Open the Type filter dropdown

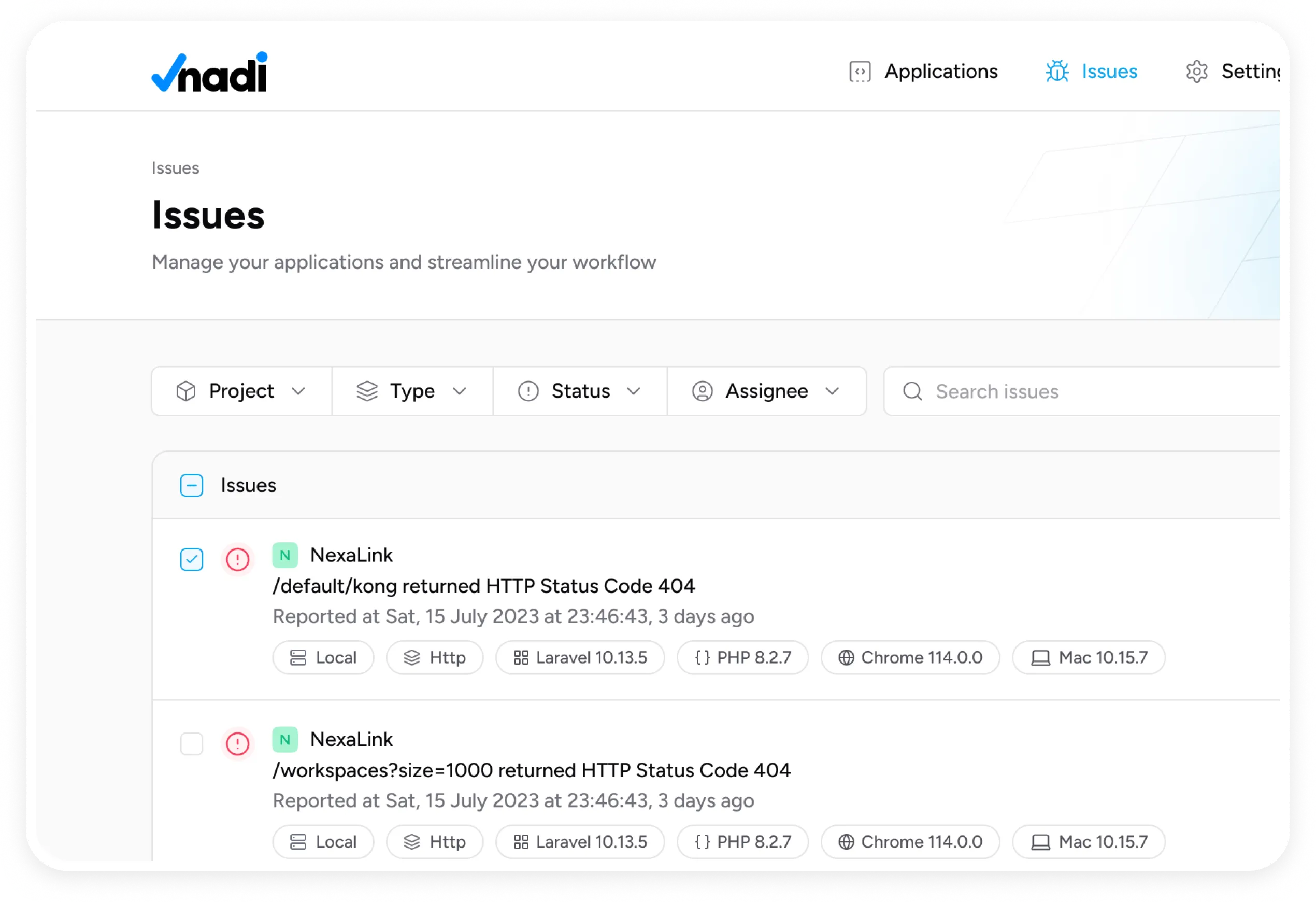click(412, 391)
